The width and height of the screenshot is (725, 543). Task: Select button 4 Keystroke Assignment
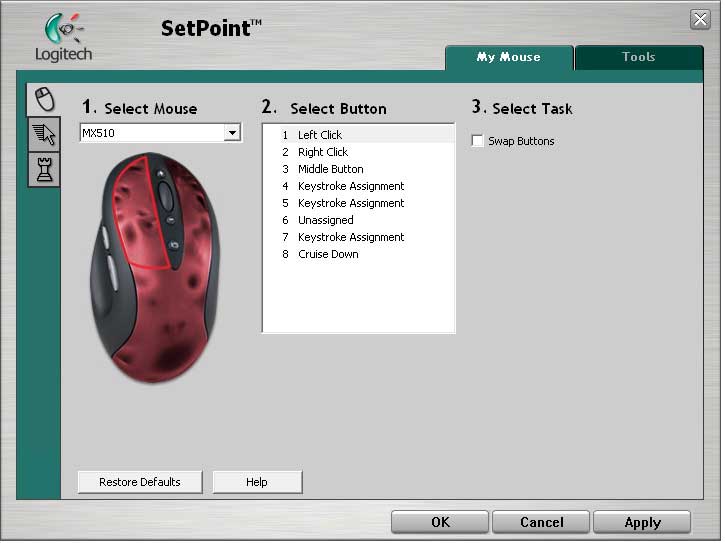click(x=359, y=186)
